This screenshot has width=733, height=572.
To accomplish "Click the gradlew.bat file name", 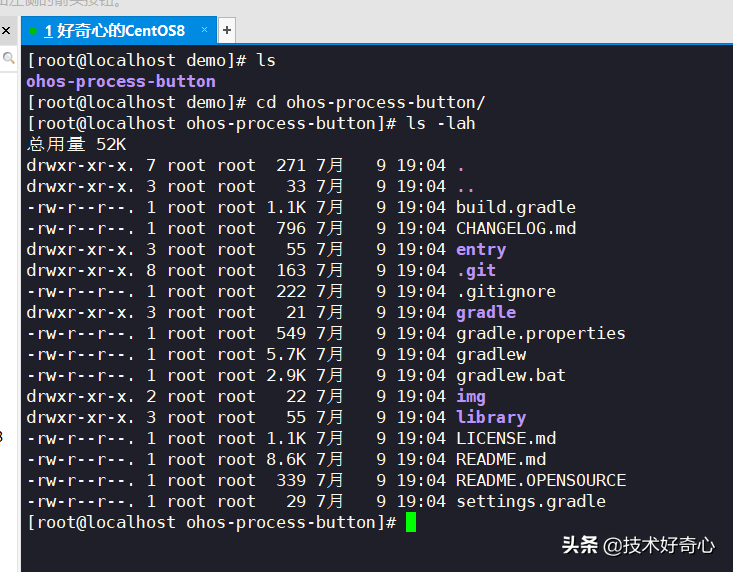I will 511,376.
